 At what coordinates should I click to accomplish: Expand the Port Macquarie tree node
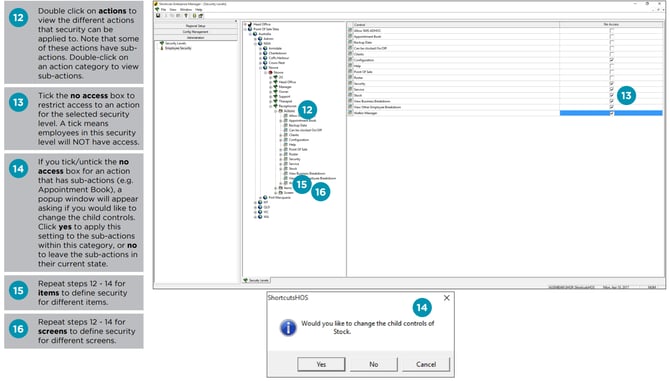260,197
